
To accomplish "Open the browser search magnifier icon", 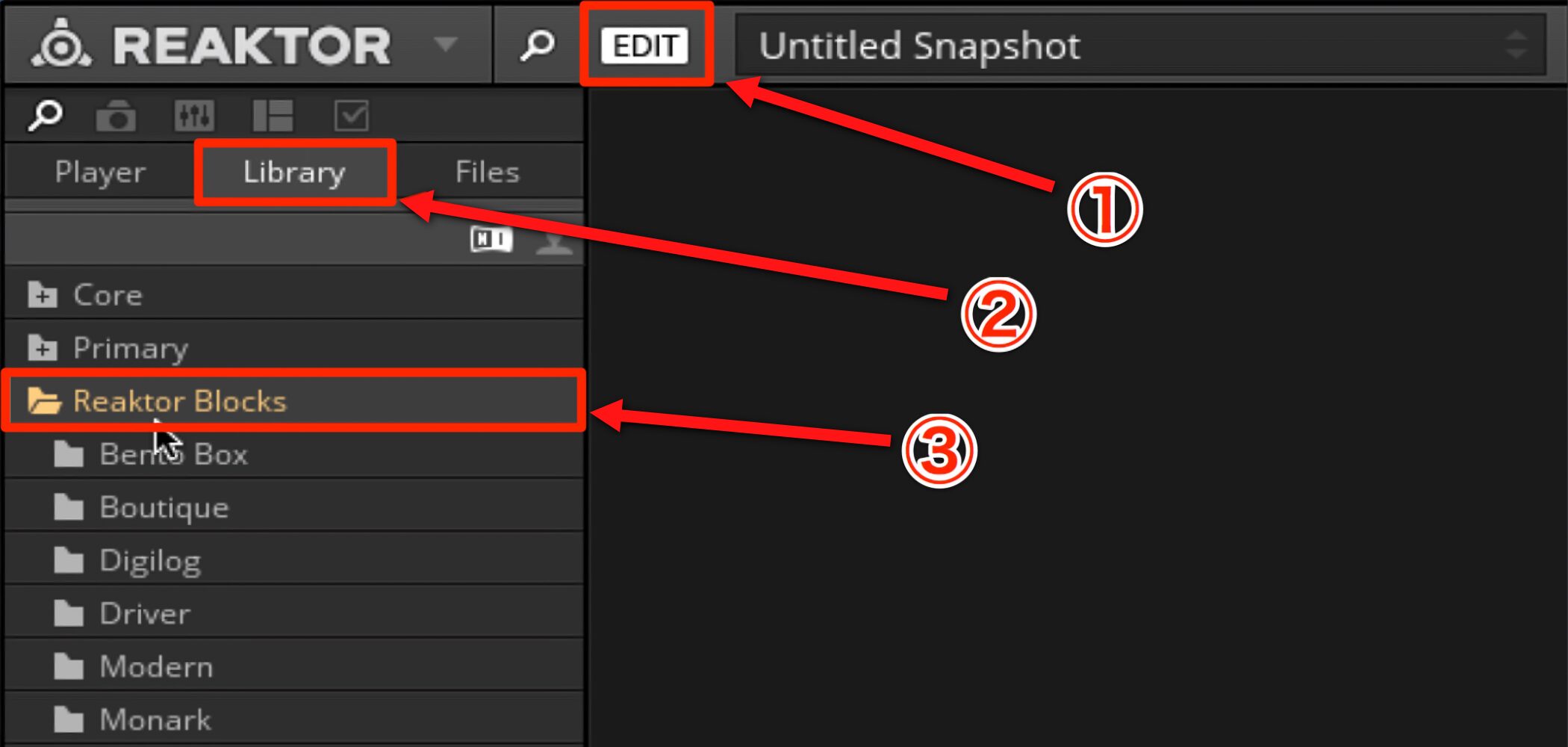I will click(x=45, y=116).
